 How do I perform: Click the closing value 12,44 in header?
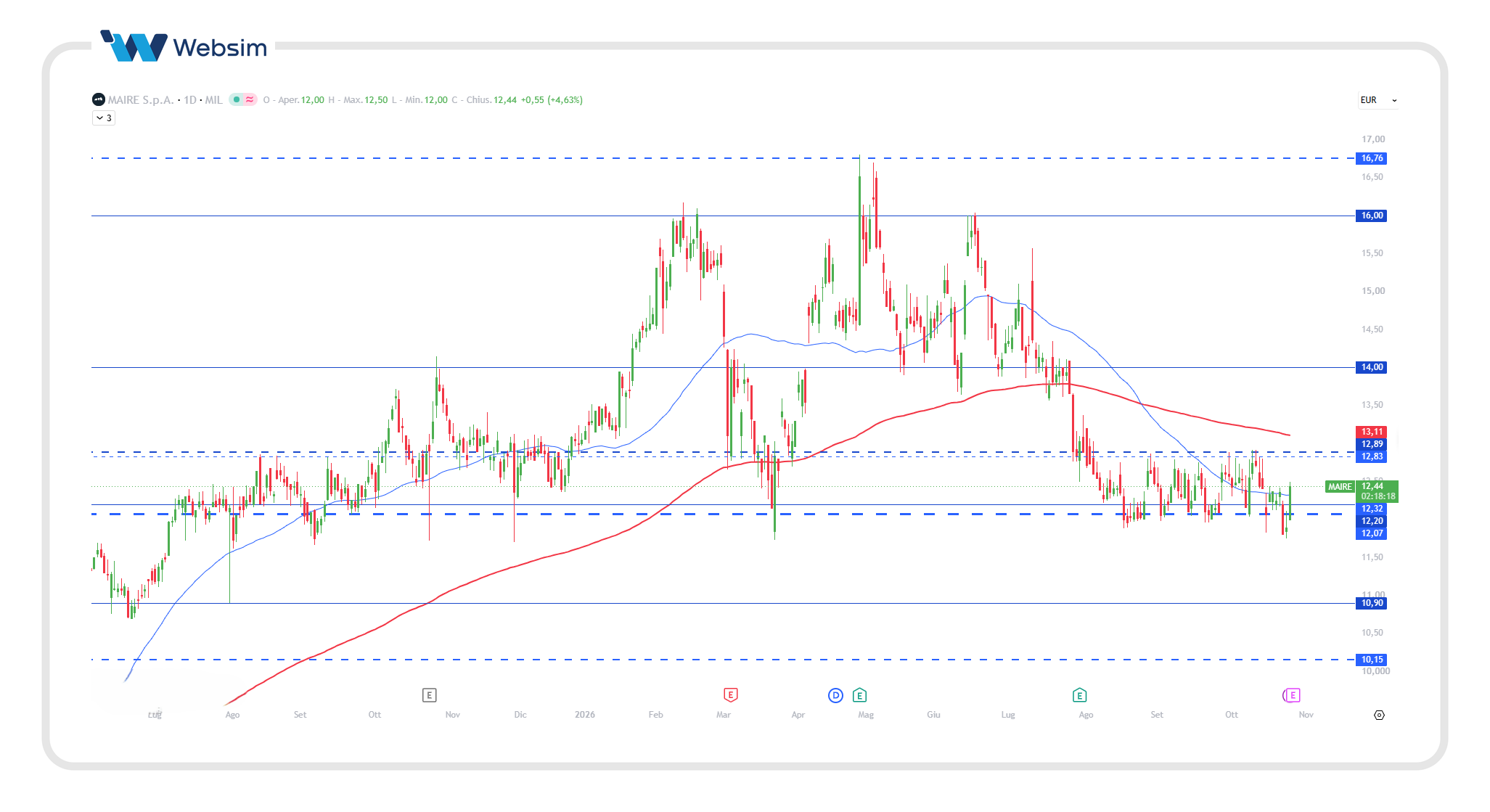click(x=505, y=99)
